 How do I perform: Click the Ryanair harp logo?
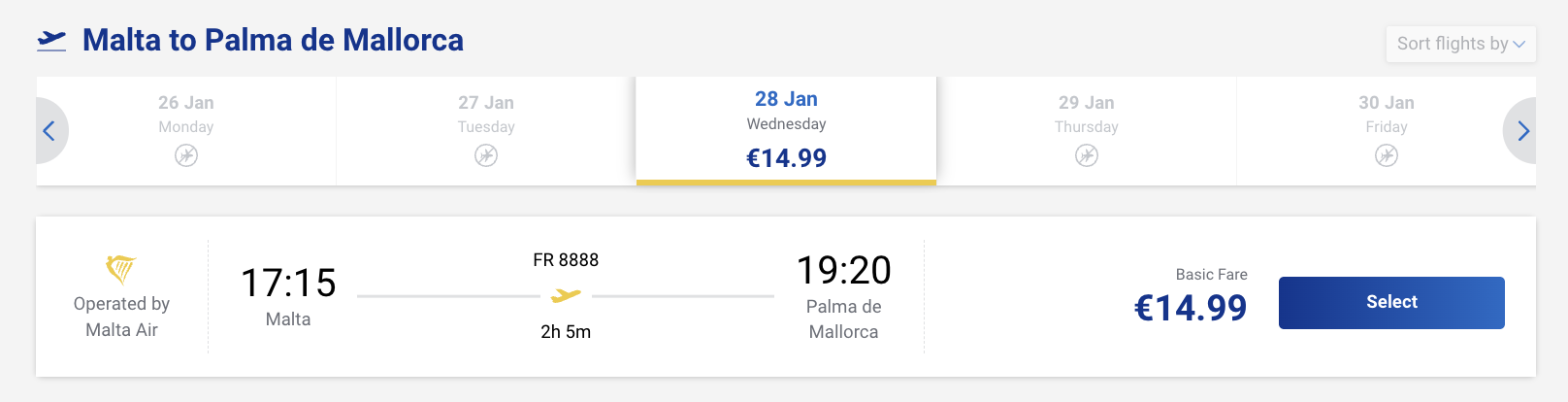tap(121, 268)
